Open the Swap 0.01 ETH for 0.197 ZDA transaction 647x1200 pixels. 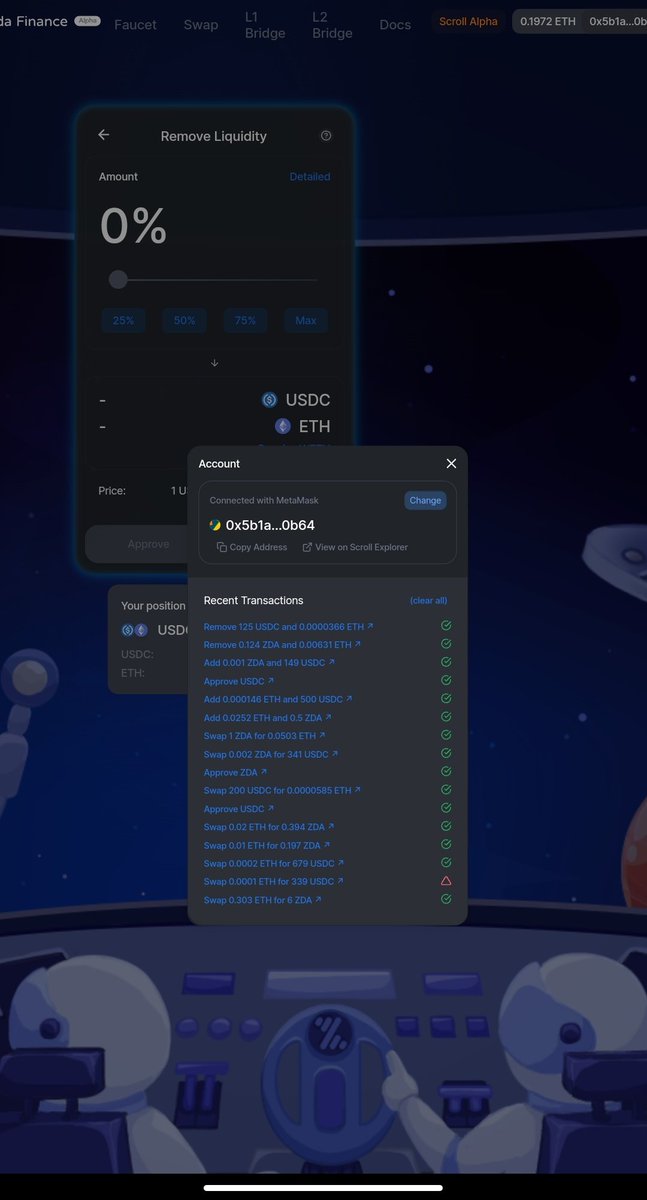tap(268, 845)
